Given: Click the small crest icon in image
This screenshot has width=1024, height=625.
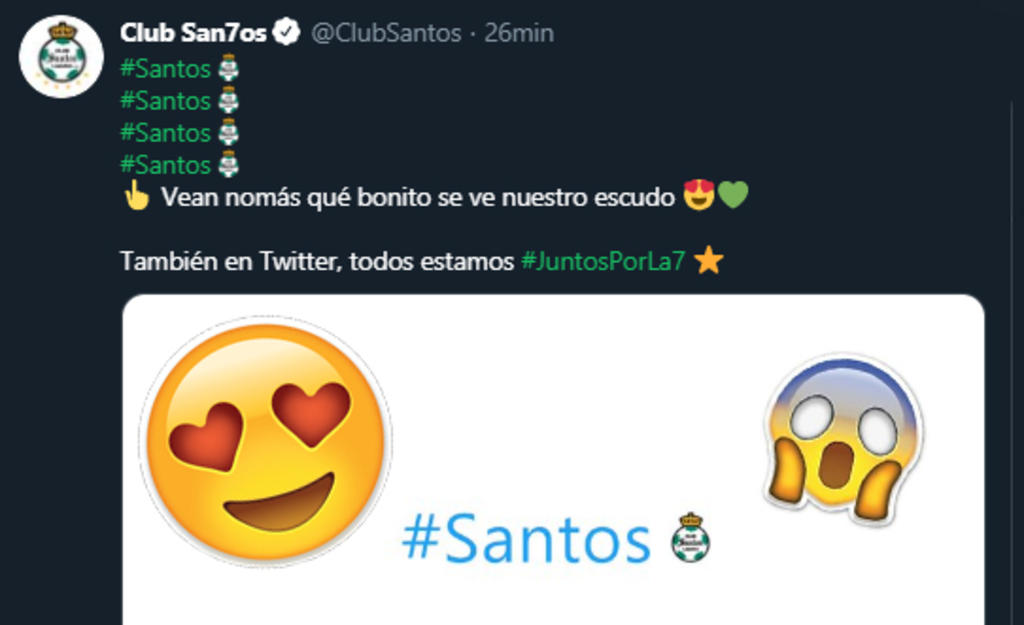Looking at the screenshot, I should (x=690, y=539).
